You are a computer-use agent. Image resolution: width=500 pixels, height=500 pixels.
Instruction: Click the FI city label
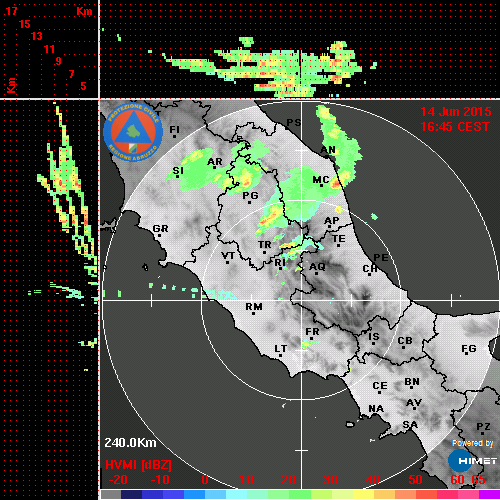[x=174, y=130]
